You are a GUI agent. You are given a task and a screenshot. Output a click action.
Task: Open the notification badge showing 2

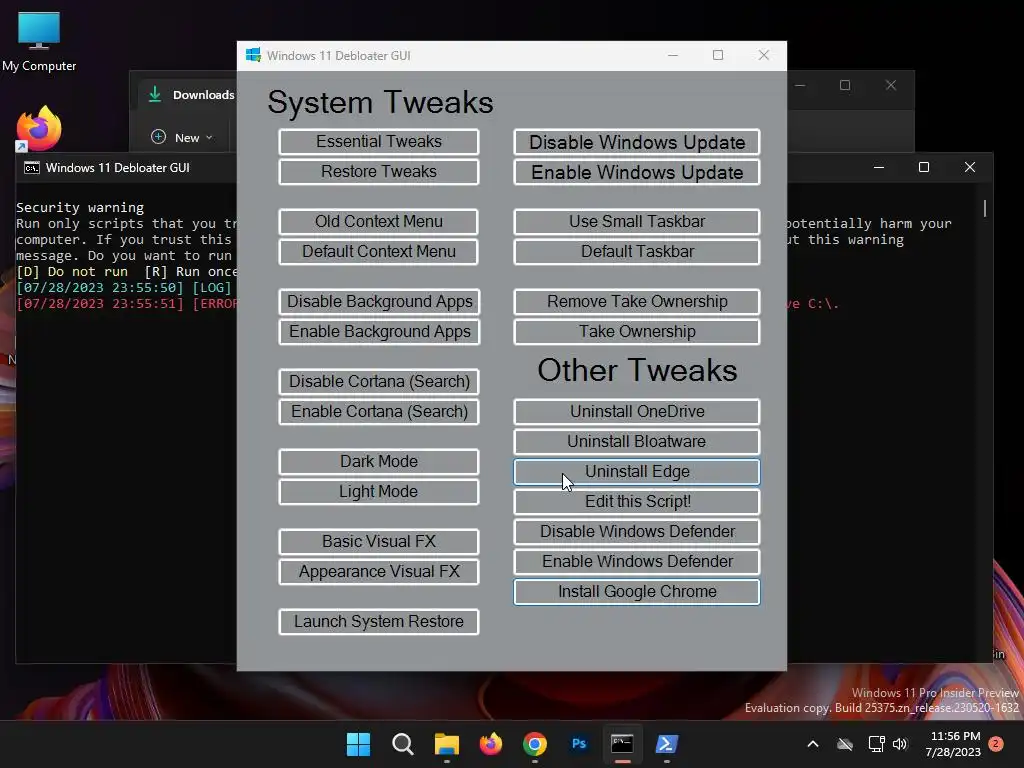point(996,743)
